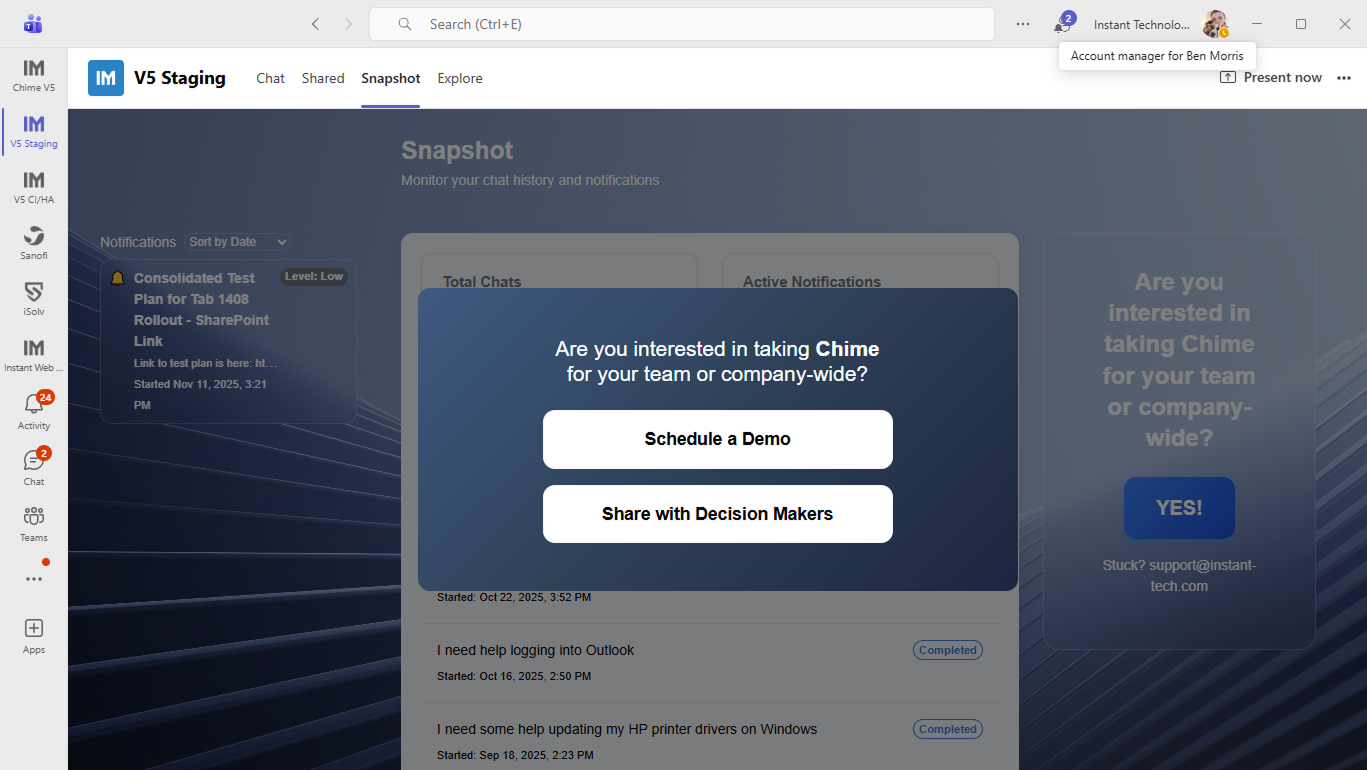Go back with the back arrow
The image size is (1367, 770).
[x=315, y=24]
